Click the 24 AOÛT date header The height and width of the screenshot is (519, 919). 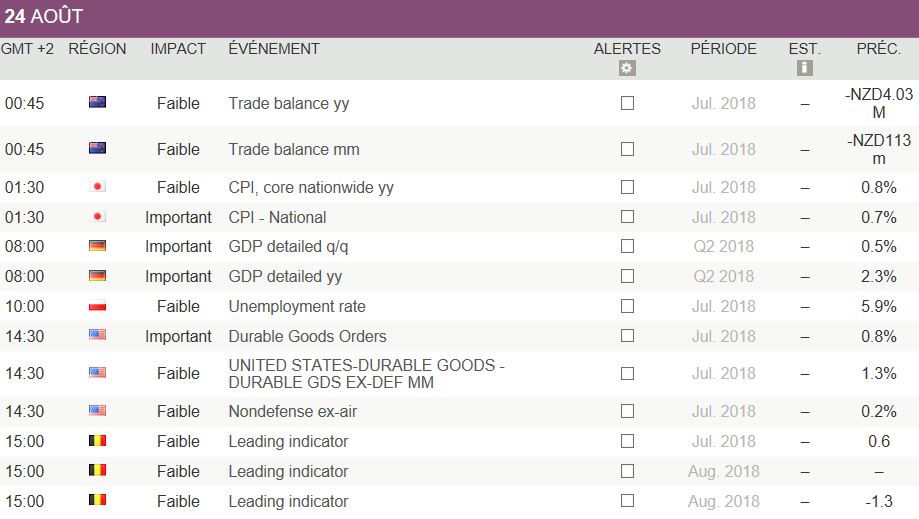click(44, 17)
